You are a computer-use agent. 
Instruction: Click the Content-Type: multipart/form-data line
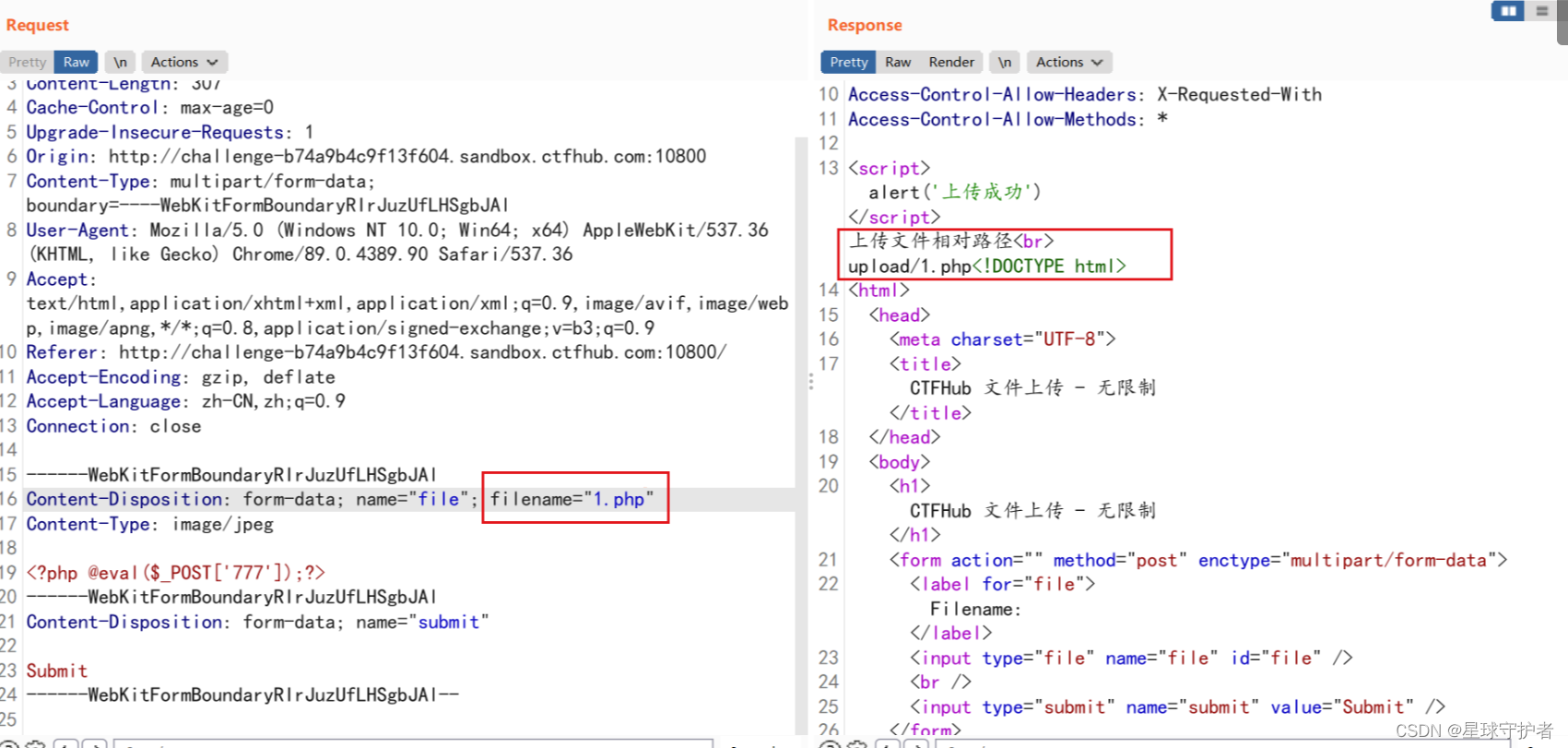click(200, 182)
